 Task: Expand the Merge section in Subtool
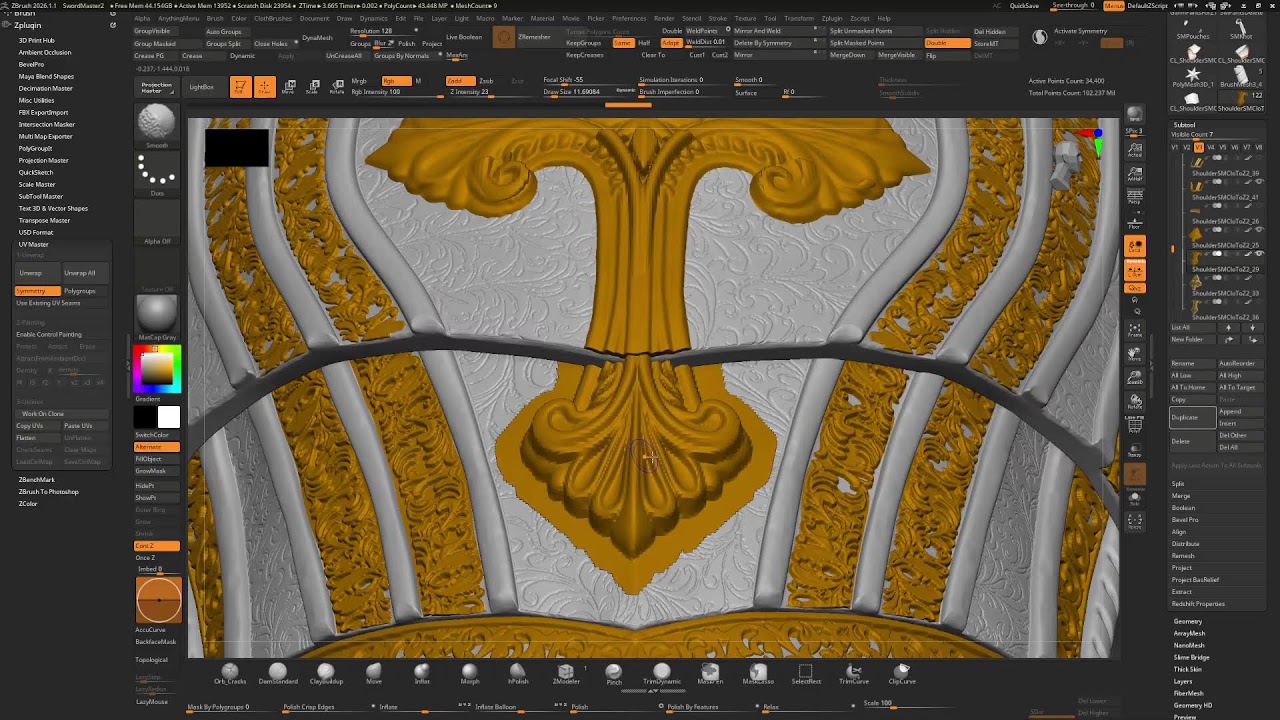(x=1181, y=496)
